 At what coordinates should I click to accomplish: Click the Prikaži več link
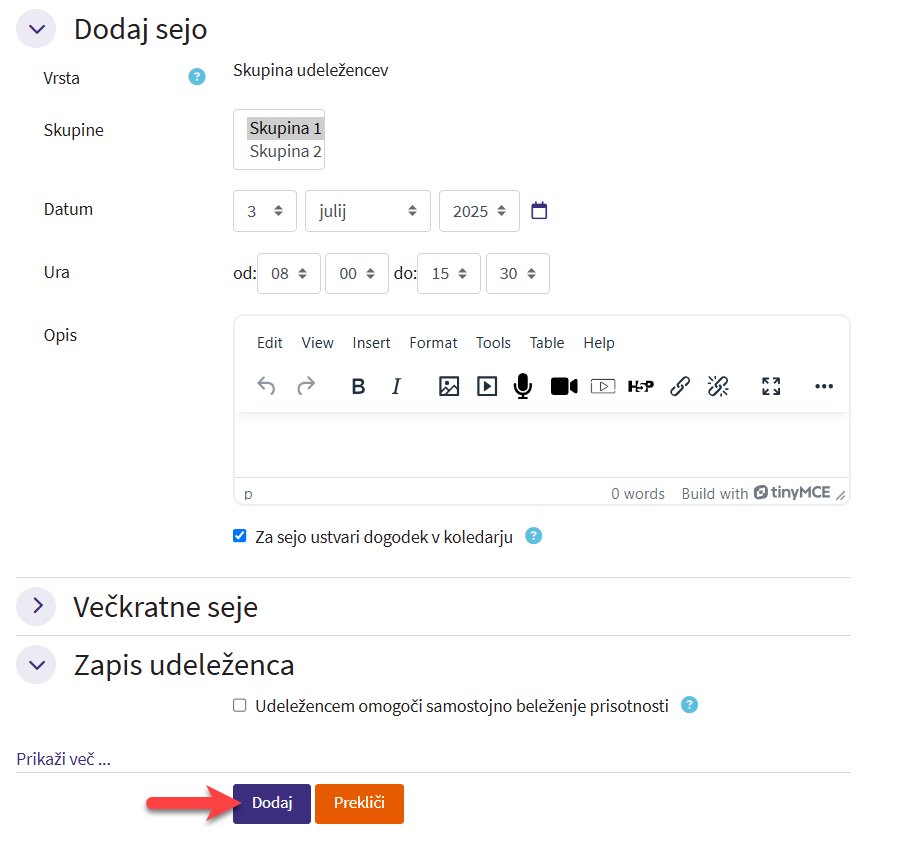point(63,759)
